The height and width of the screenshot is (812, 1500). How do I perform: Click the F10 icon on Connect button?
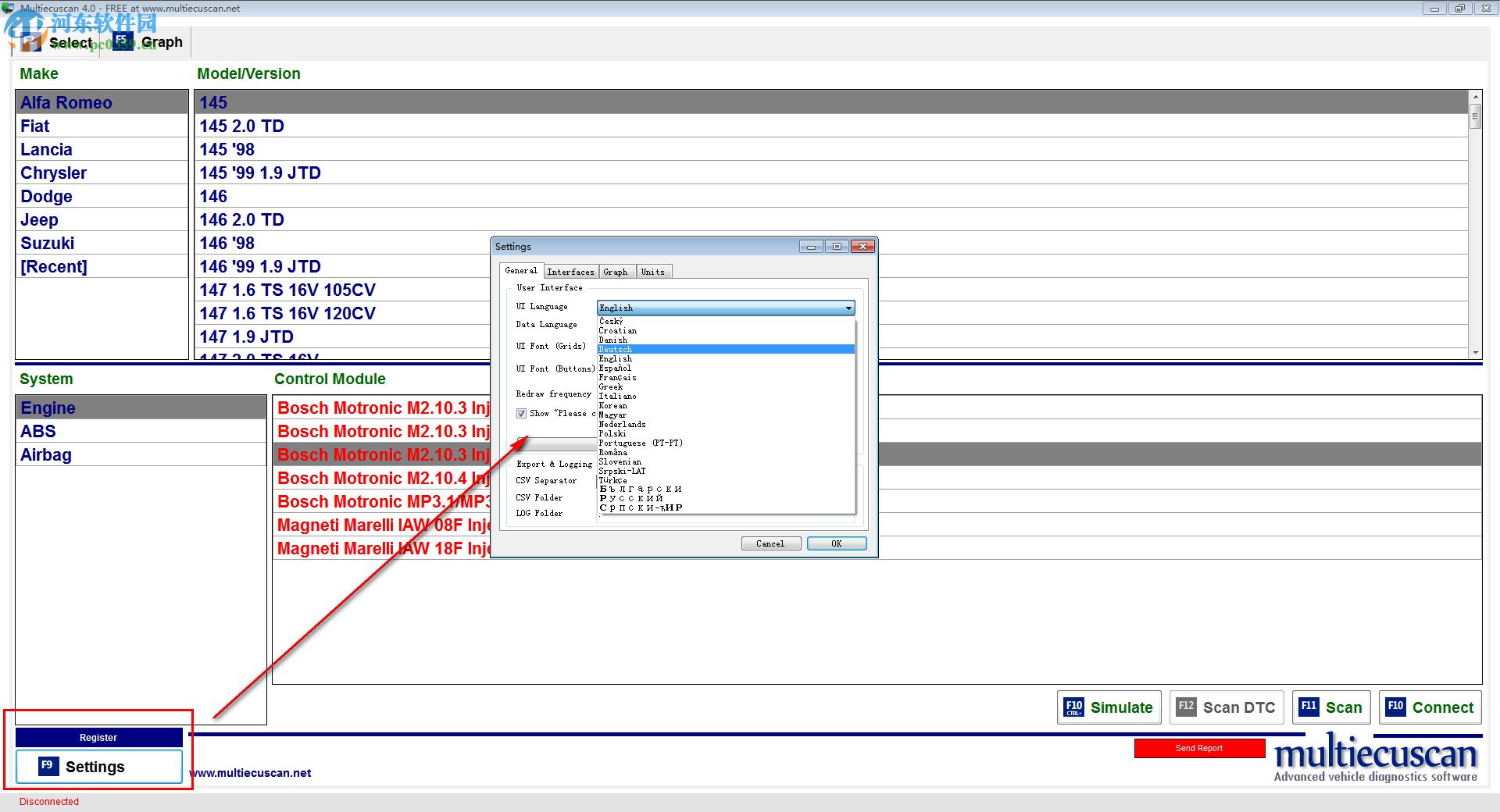(x=1395, y=707)
